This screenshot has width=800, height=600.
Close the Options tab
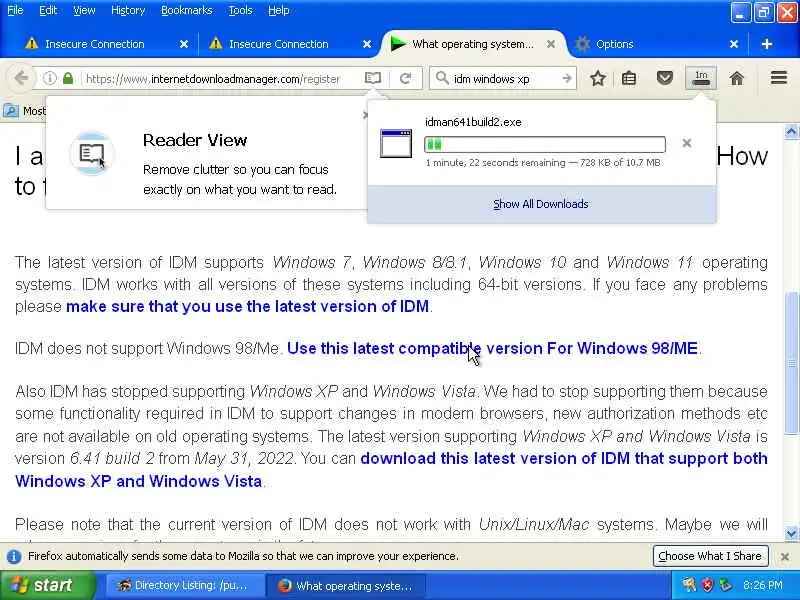[x=734, y=44]
